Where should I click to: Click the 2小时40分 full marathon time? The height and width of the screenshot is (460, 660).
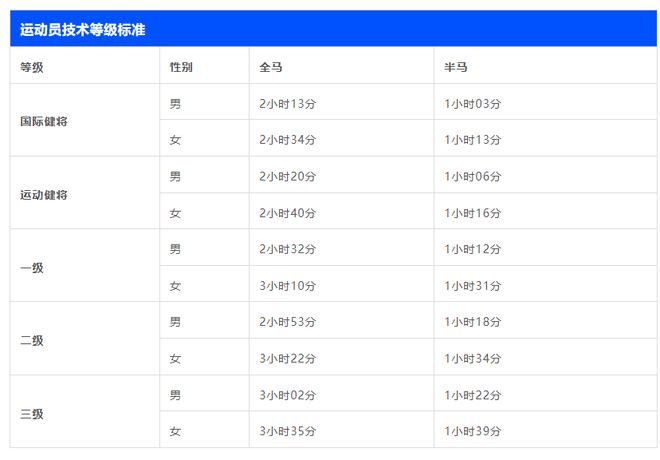click(287, 213)
